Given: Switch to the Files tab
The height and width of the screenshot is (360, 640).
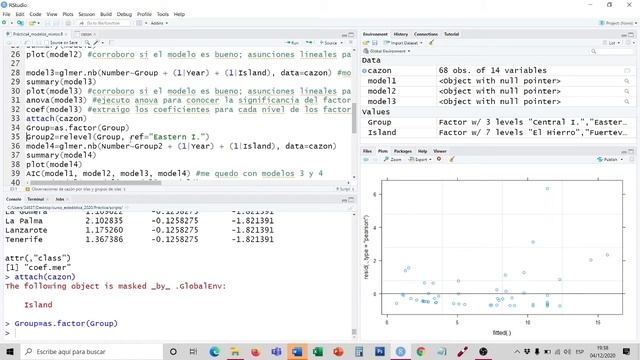Looking at the screenshot, I should pyautogui.click(x=367, y=151).
